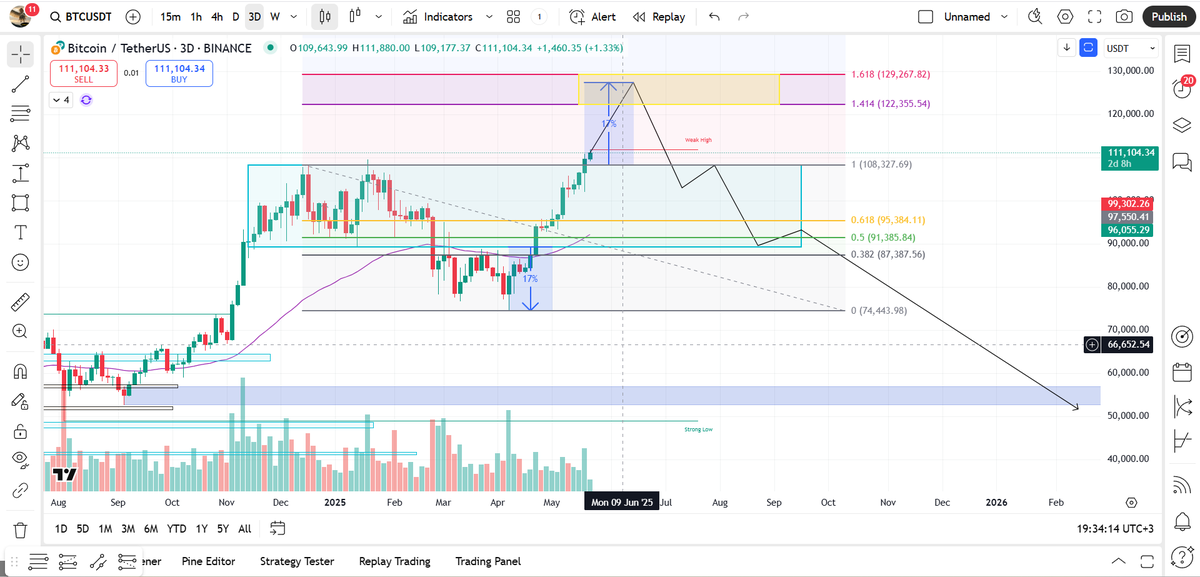
Task: Select the text annotation T tool
Action: [20, 232]
